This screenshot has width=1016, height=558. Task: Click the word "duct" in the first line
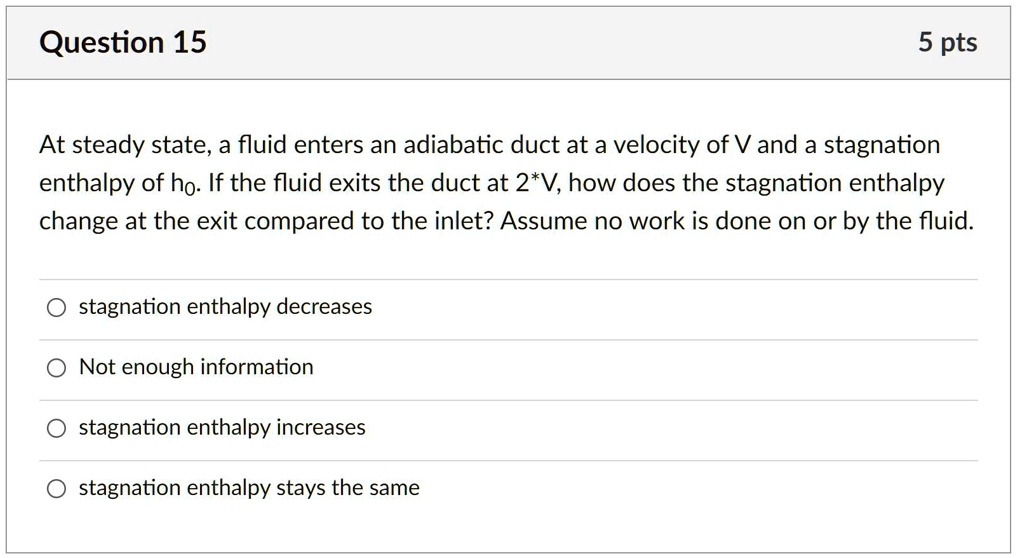point(536,146)
